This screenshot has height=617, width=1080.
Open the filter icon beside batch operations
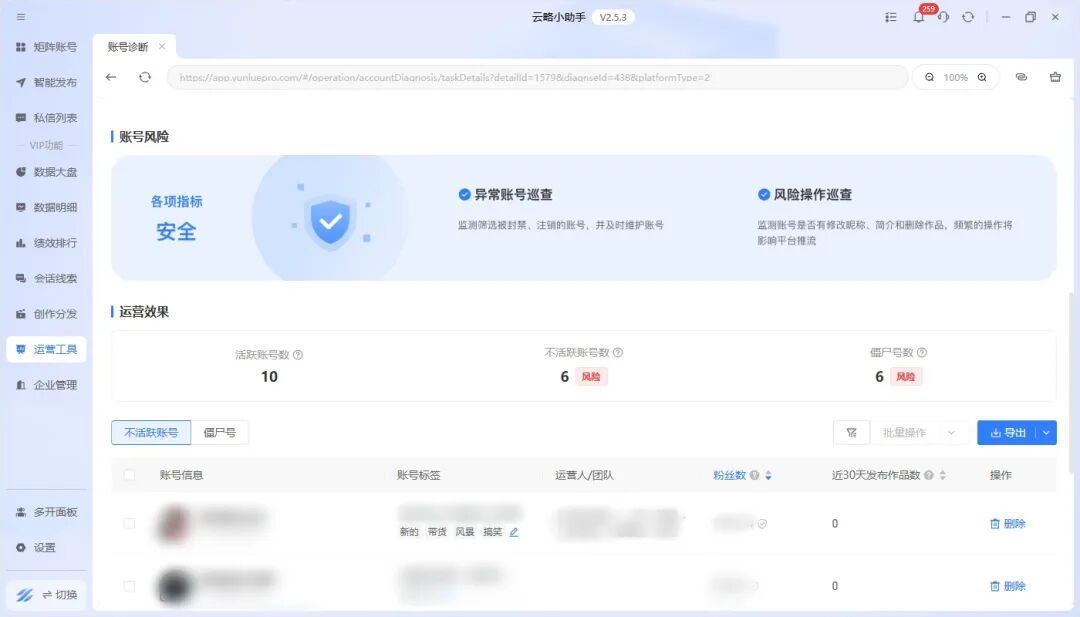click(x=851, y=433)
